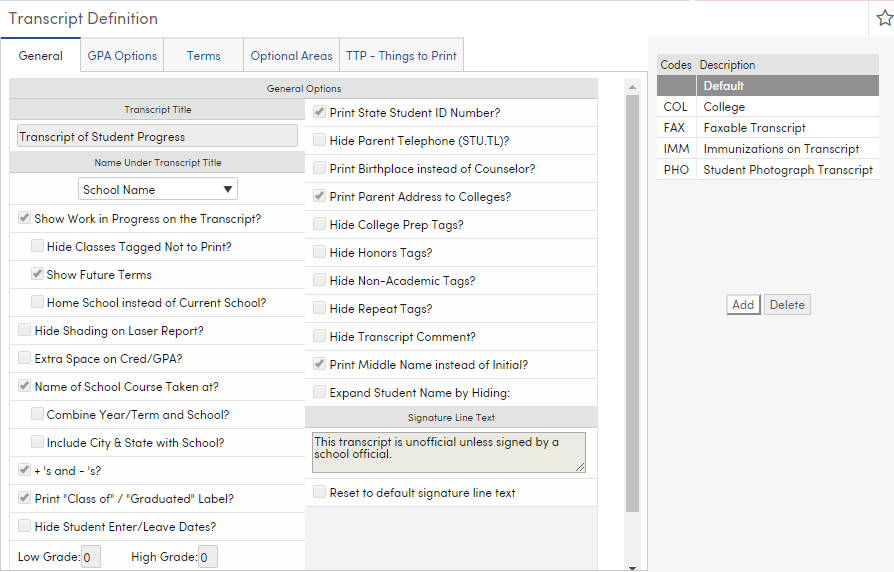Enable Hide Non-Academic Tags
Viewport: 894px width, 572px height.
point(319,279)
